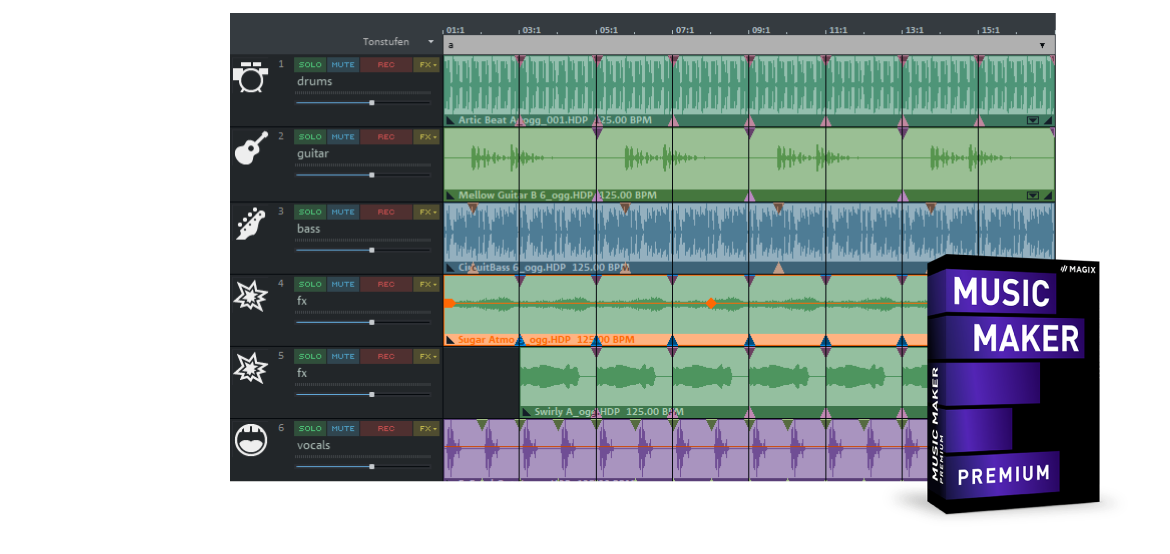Click the 'vocals' track name label
The width and height of the screenshot is (1170, 554).
point(313,445)
